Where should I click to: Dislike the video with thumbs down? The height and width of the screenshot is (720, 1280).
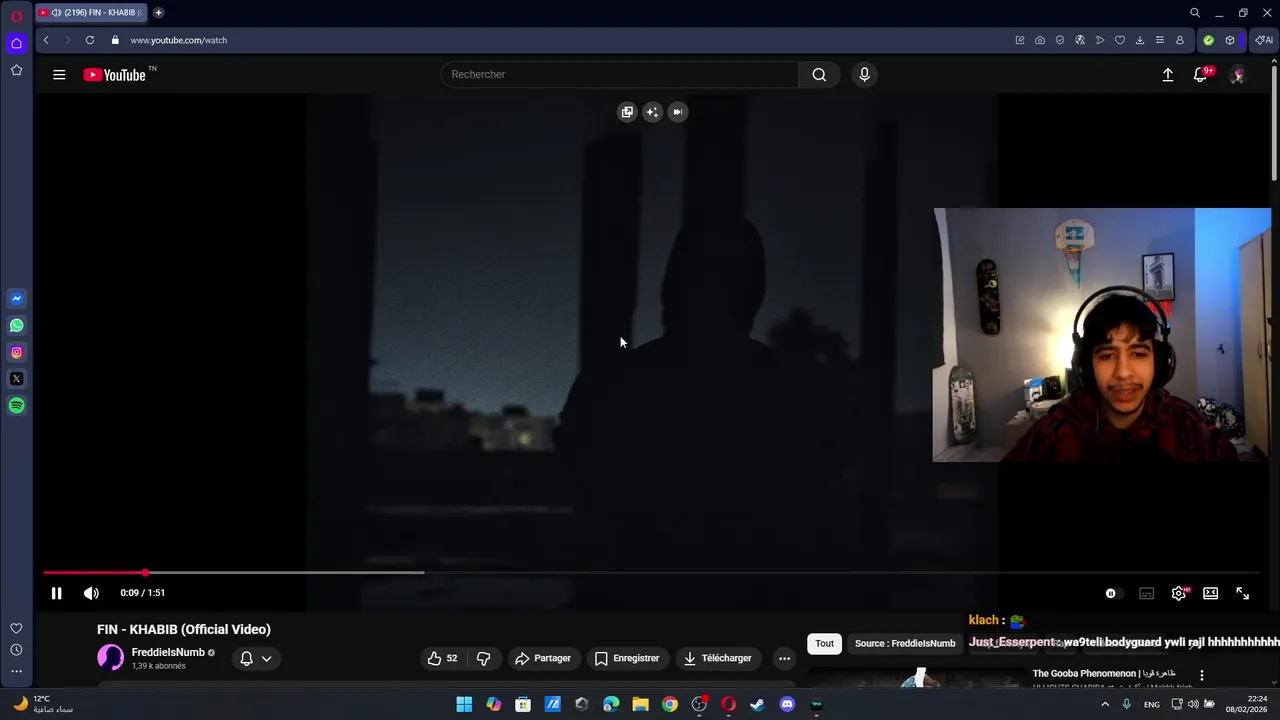coord(484,658)
